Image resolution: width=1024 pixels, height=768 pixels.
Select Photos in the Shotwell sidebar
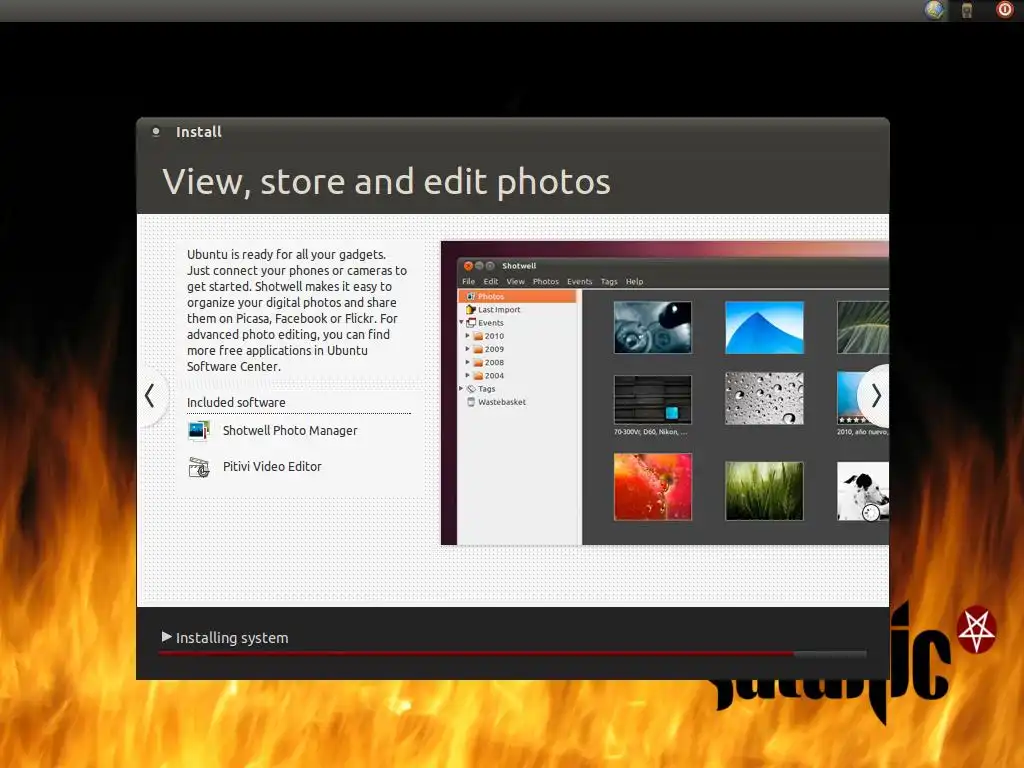517,296
